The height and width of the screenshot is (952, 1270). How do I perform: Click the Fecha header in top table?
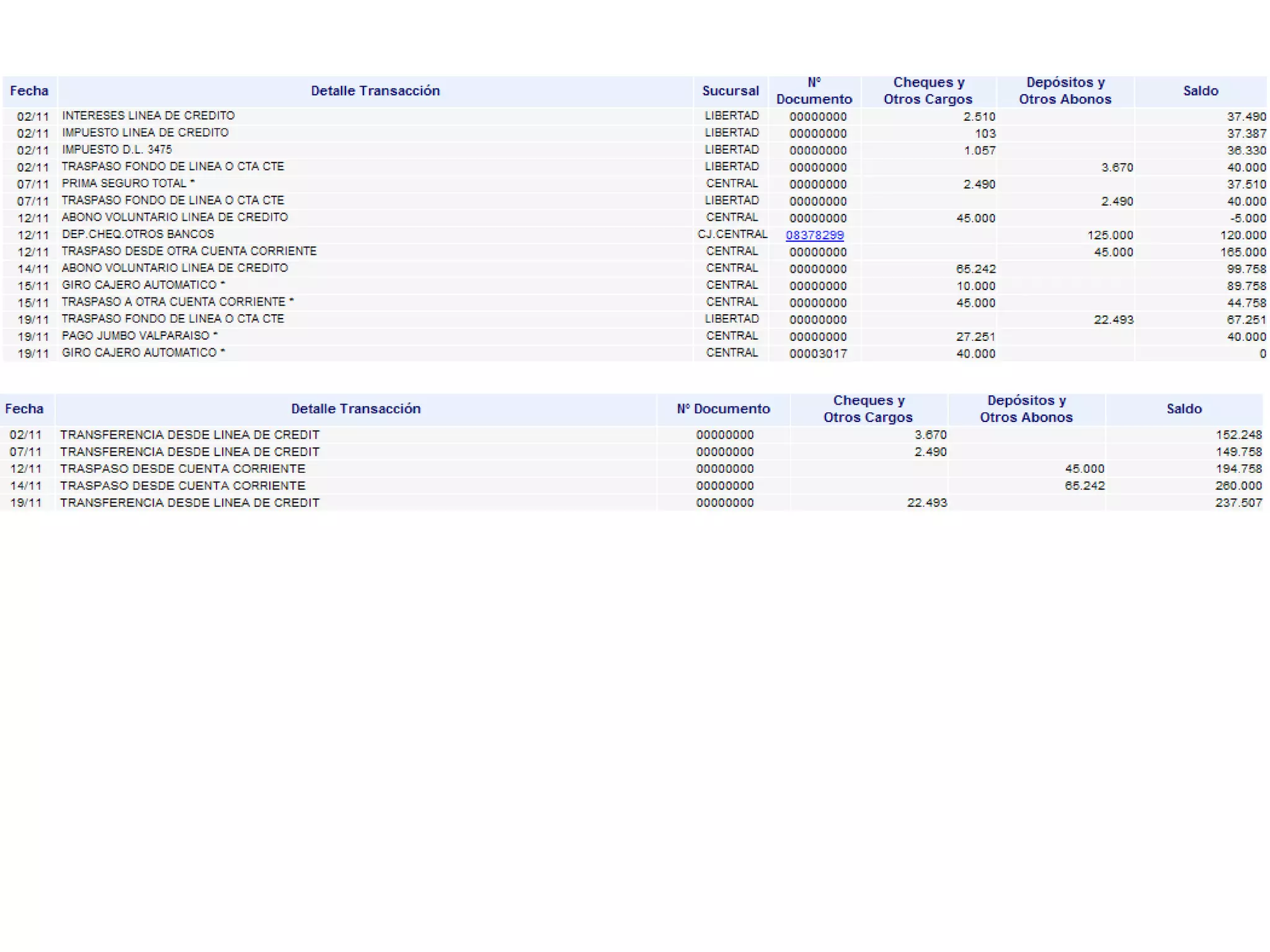tap(29, 90)
